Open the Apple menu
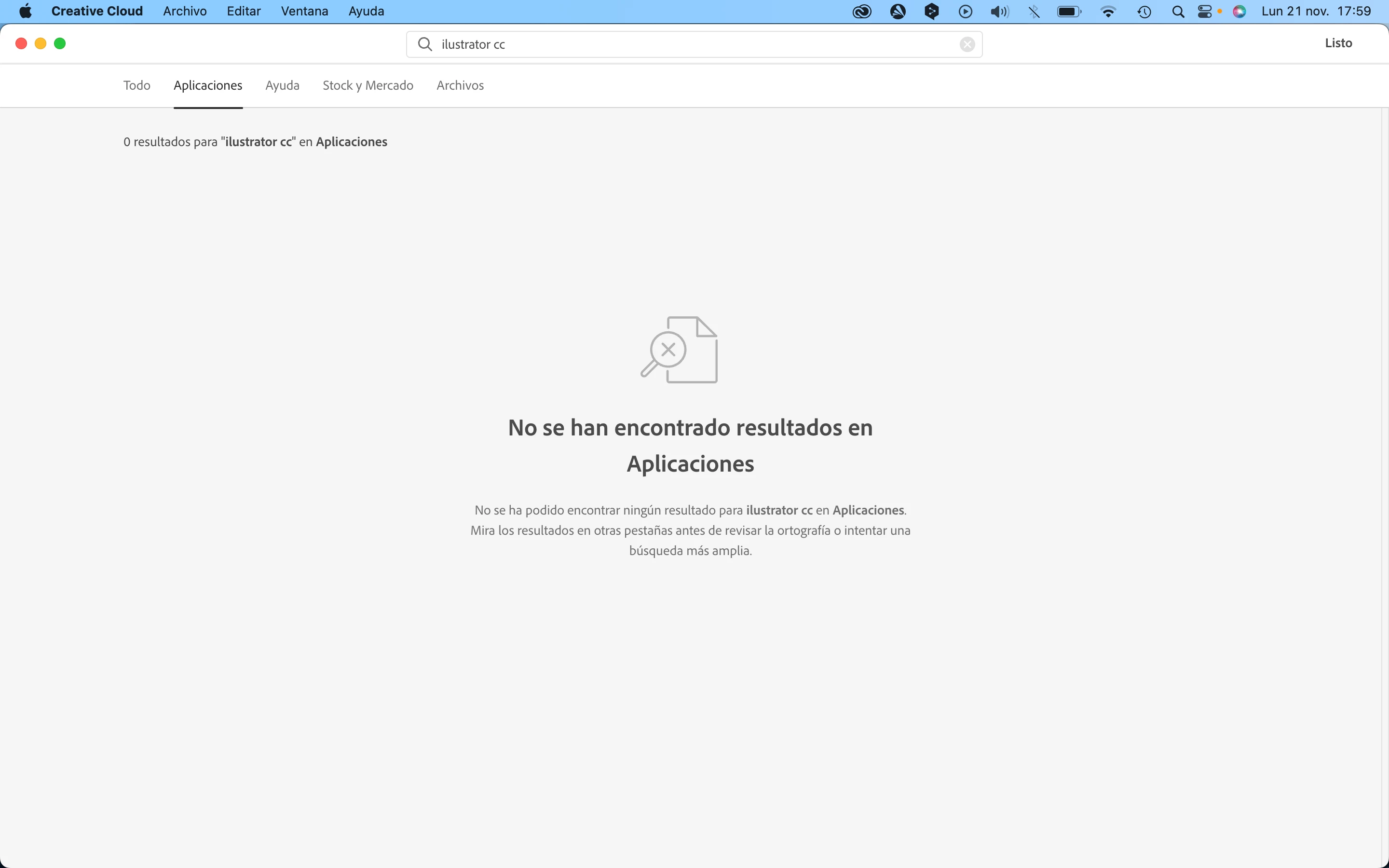1389x868 pixels. [25, 12]
